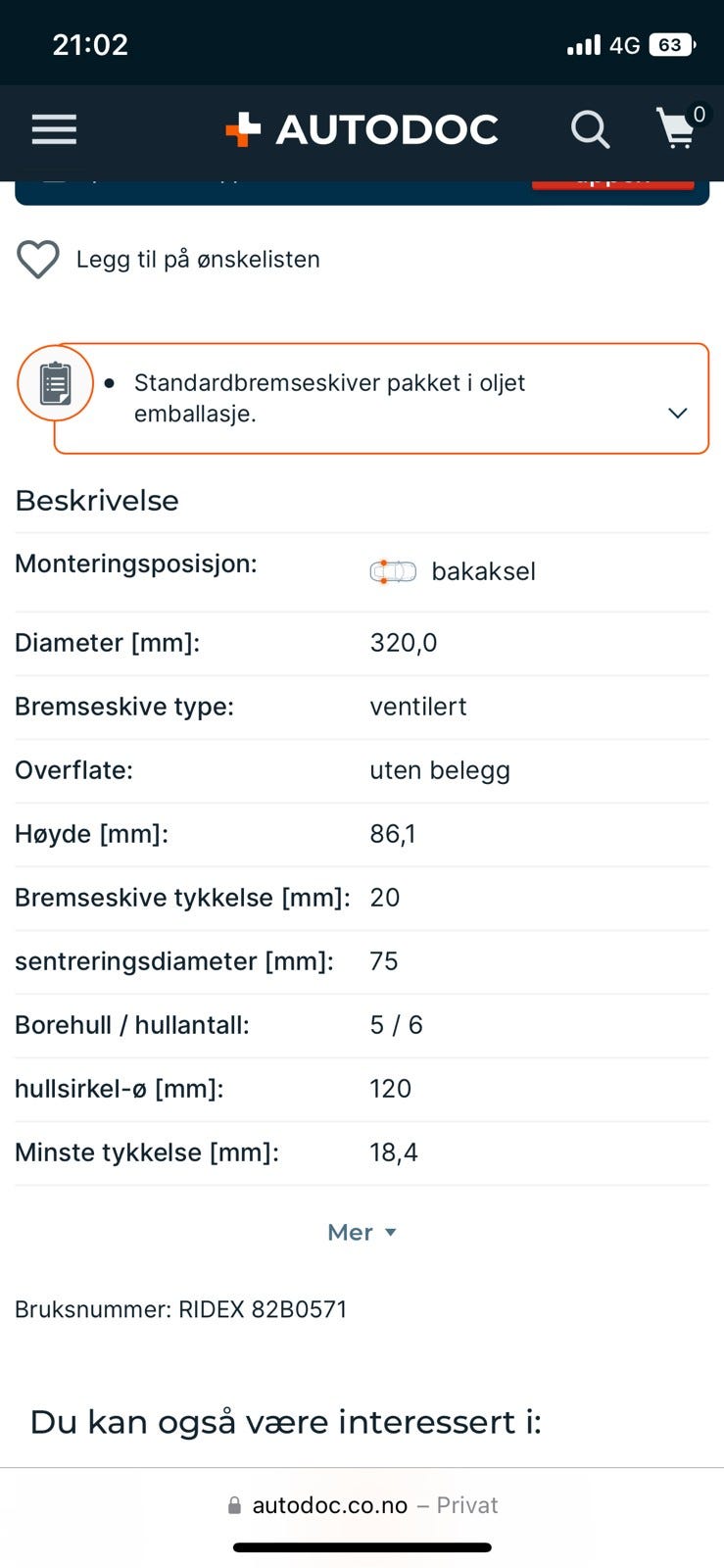Tap the autodoc.co.no address bar
The width and height of the screenshot is (724, 1568).
click(x=362, y=1505)
